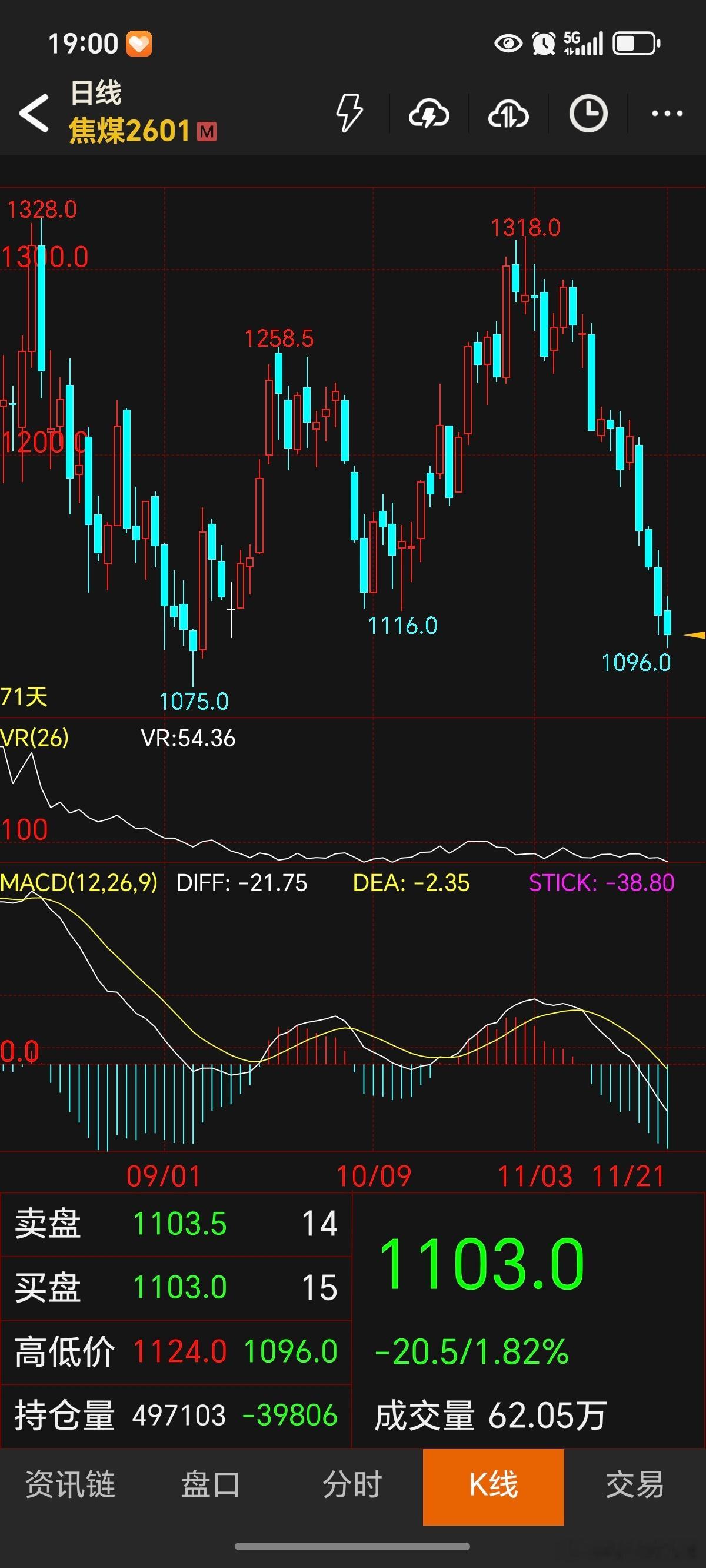
Task: Tap the small M badge beside 焦煤2601
Action: click(x=207, y=131)
